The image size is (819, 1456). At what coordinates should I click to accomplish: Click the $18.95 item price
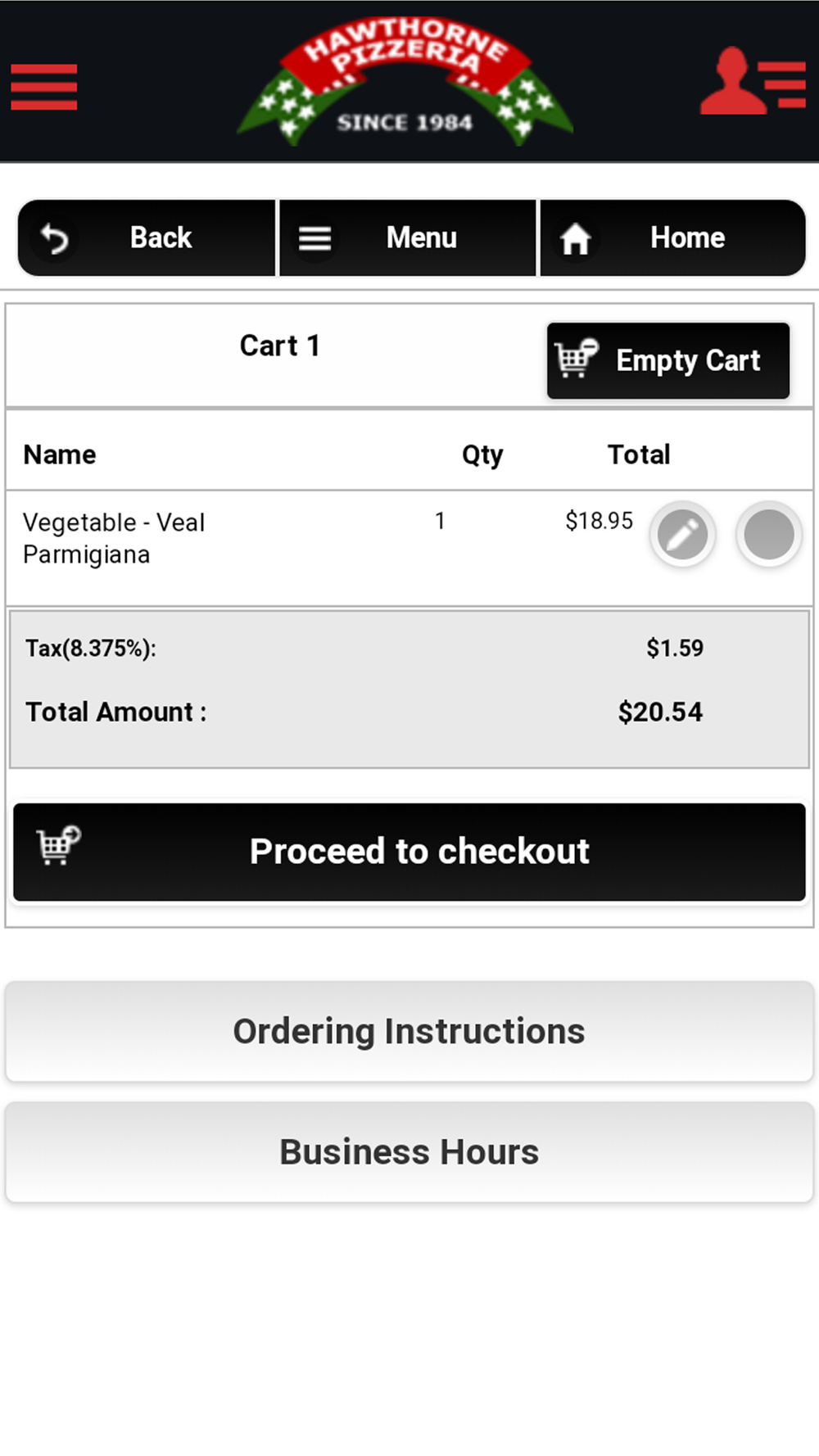coord(599,521)
